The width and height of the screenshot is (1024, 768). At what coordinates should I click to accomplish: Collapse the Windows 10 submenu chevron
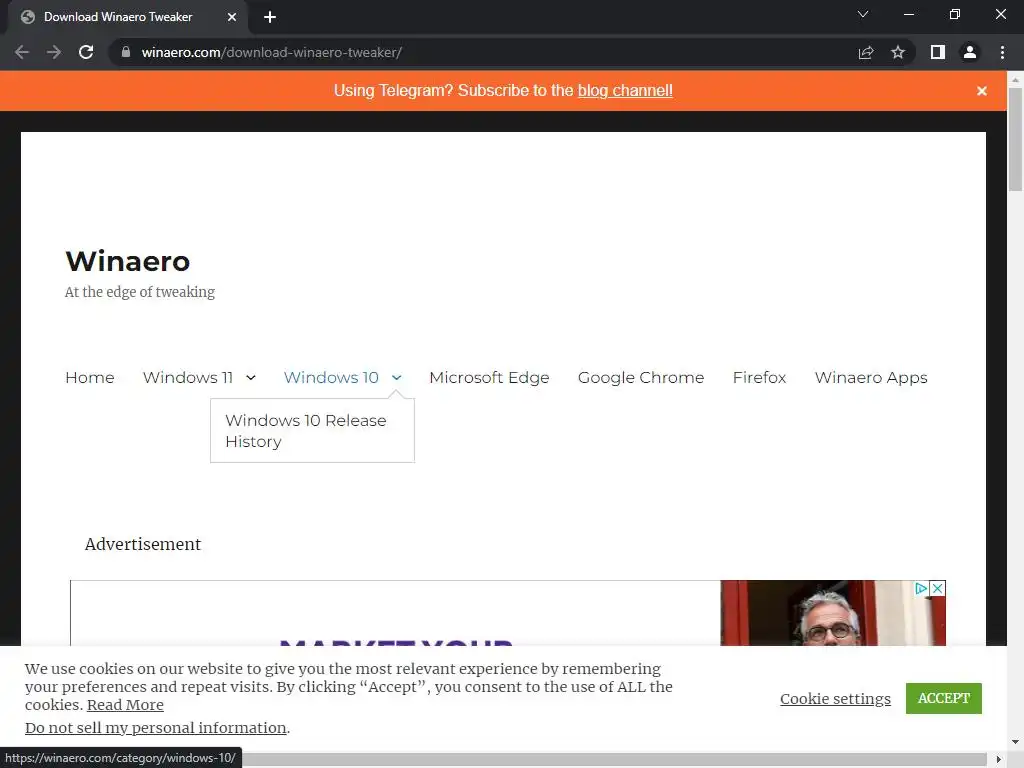396,377
